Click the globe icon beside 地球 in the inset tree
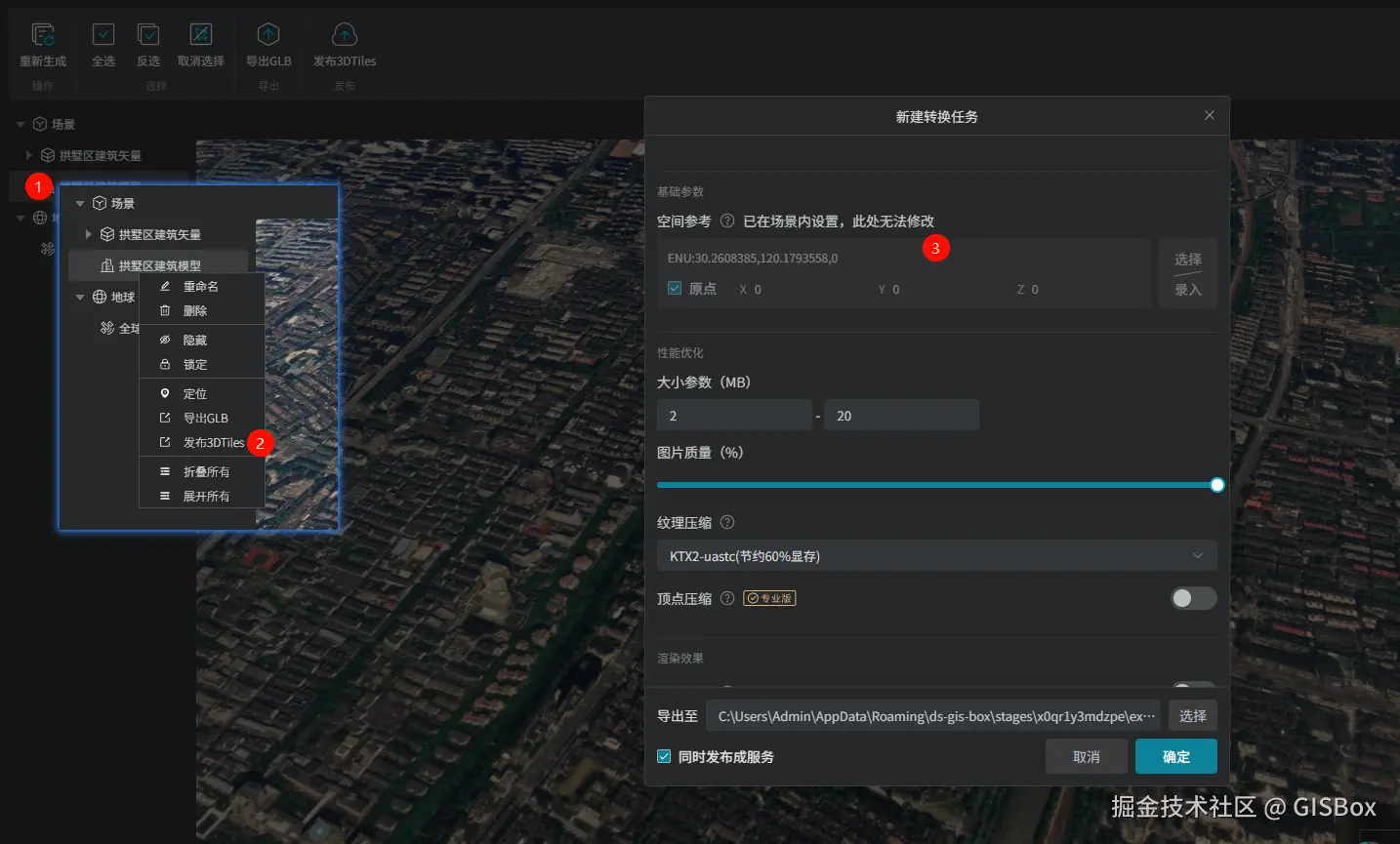The image size is (1400, 844). (x=100, y=297)
